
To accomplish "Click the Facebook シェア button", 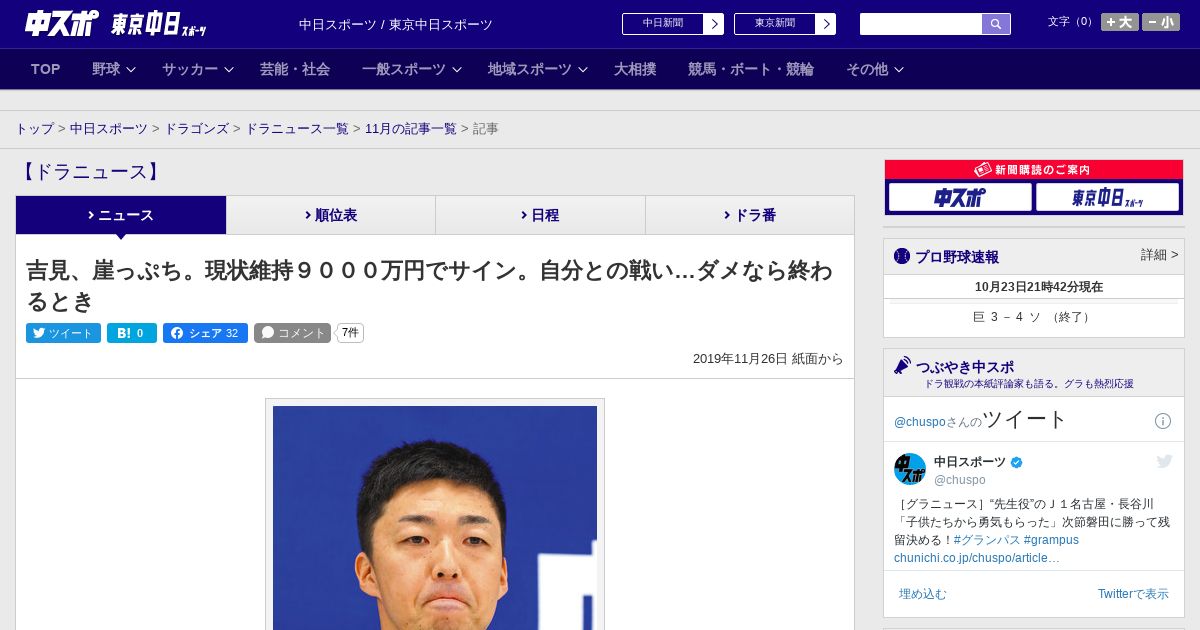I will tap(205, 333).
